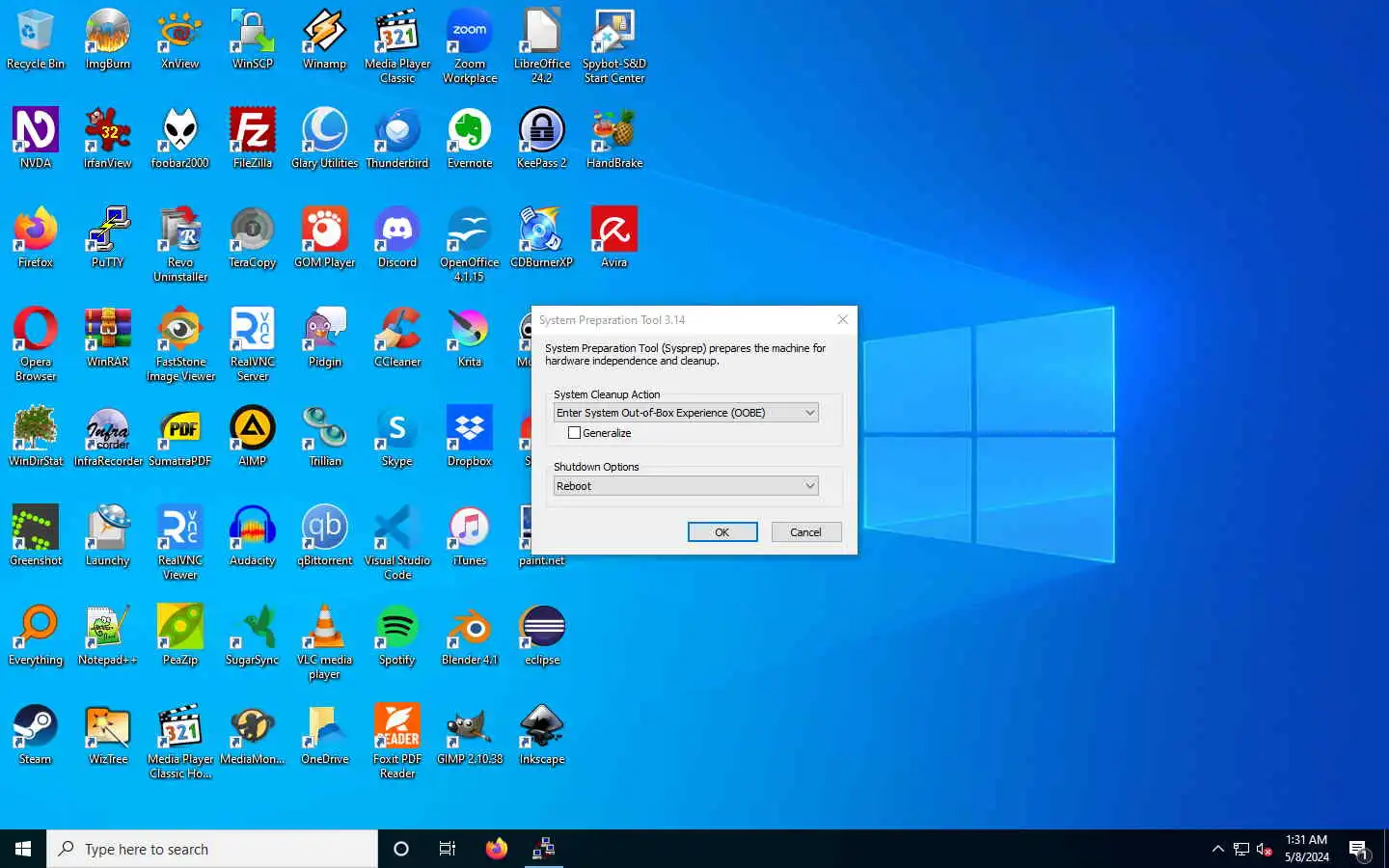
Task: Click the Inkscape icon
Action: (x=542, y=736)
